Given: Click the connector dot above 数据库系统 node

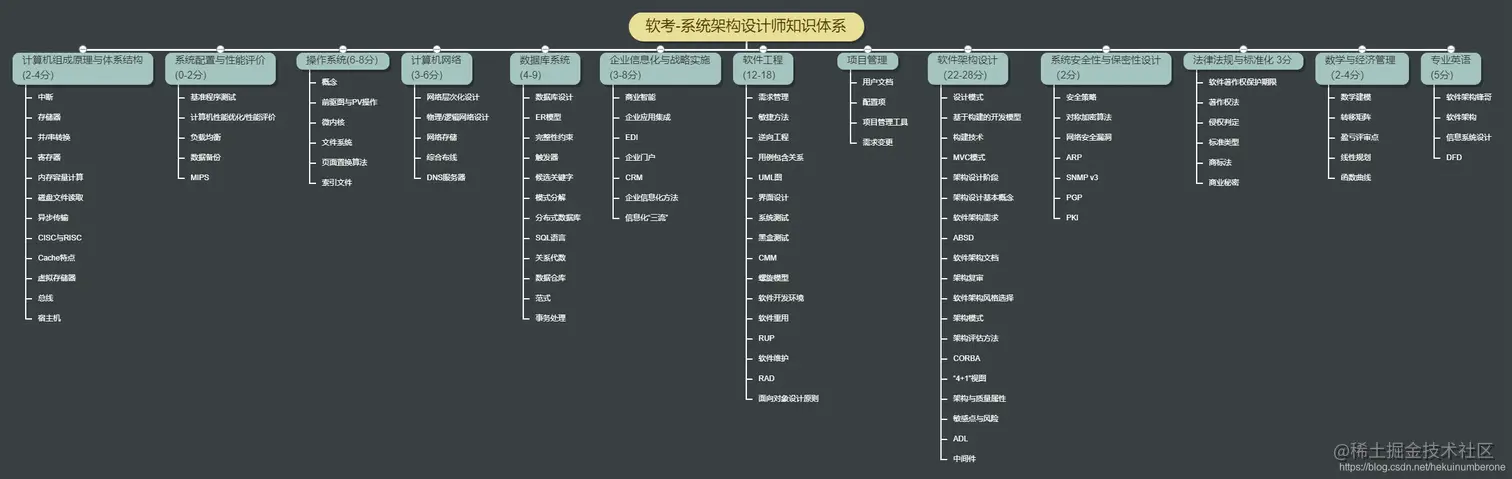Looking at the screenshot, I should [544, 47].
